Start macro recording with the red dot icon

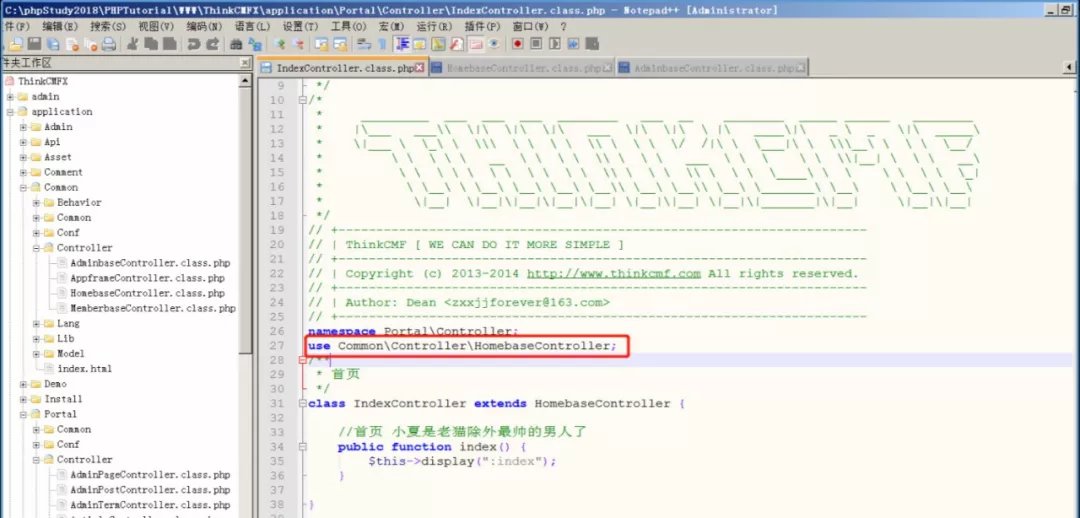(517, 44)
